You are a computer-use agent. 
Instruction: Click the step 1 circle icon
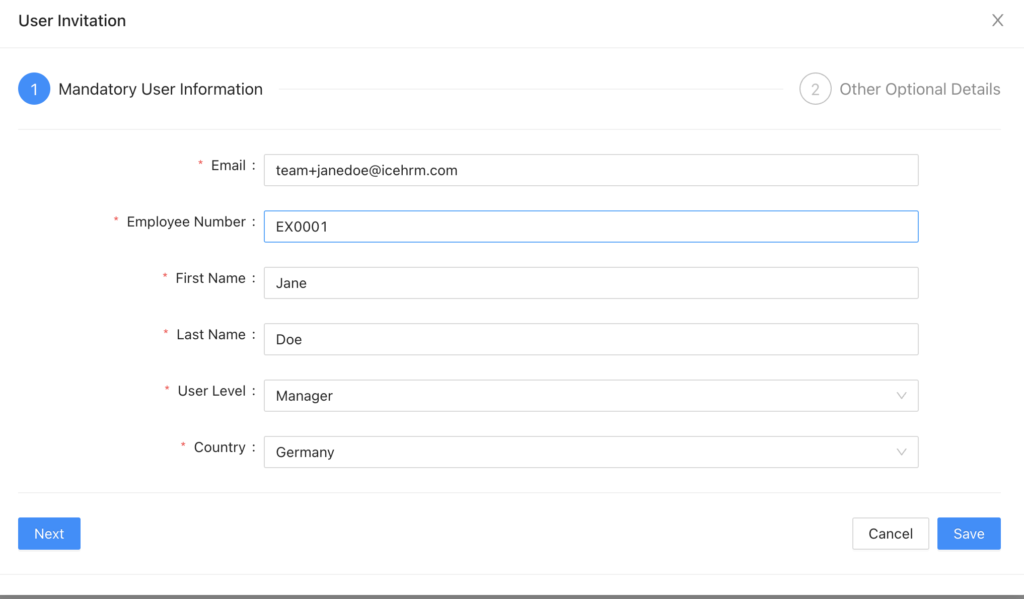[34, 89]
